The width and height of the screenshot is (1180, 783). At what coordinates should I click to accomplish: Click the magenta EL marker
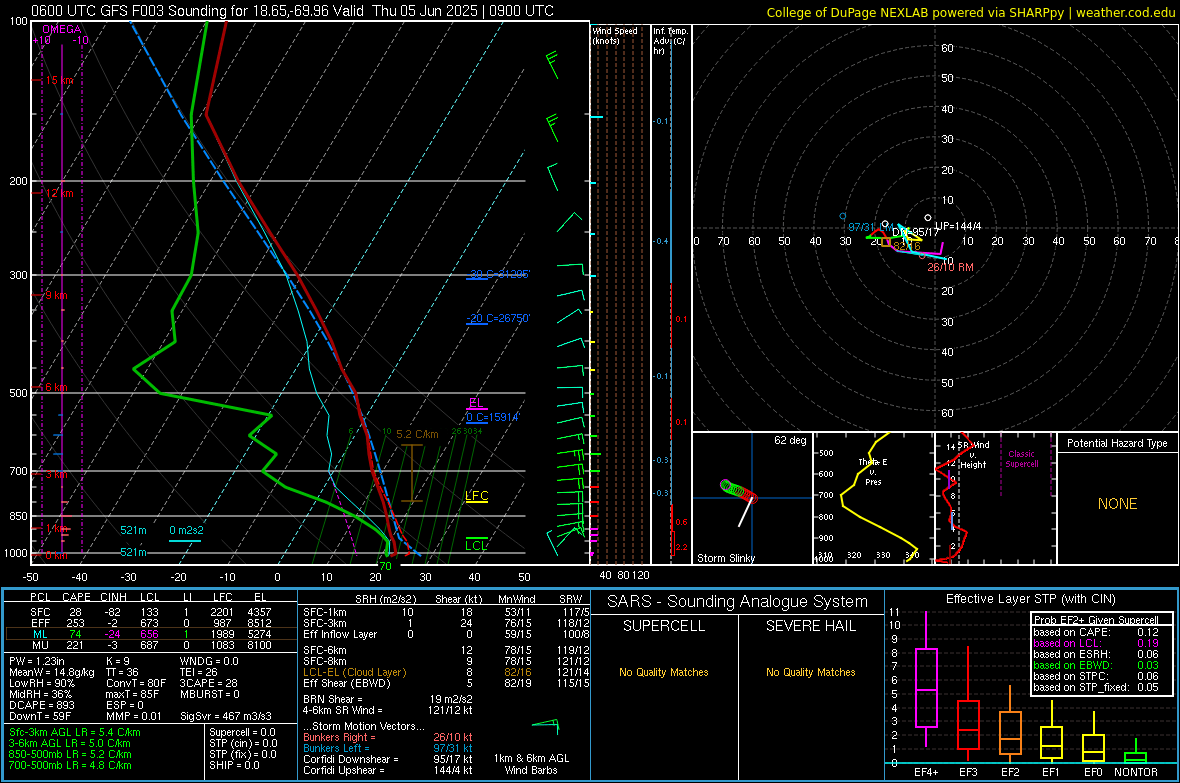pos(476,403)
